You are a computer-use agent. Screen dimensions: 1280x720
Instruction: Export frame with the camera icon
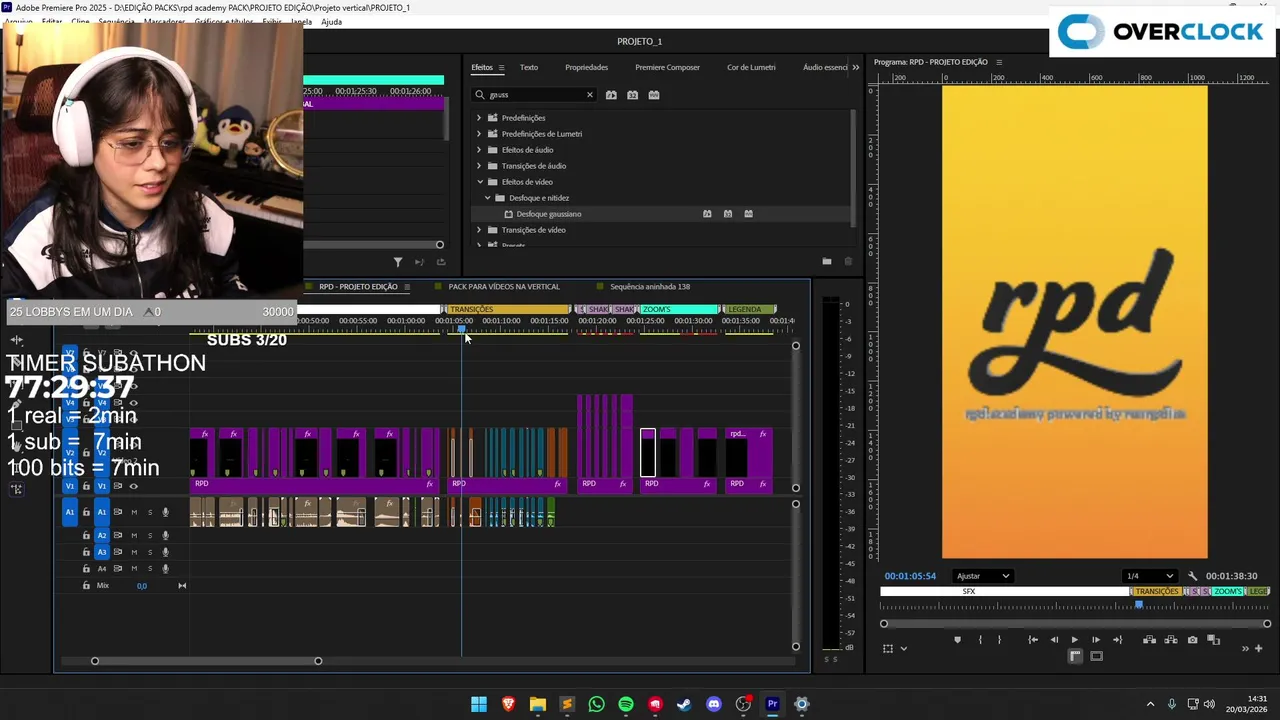click(x=1192, y=640)
